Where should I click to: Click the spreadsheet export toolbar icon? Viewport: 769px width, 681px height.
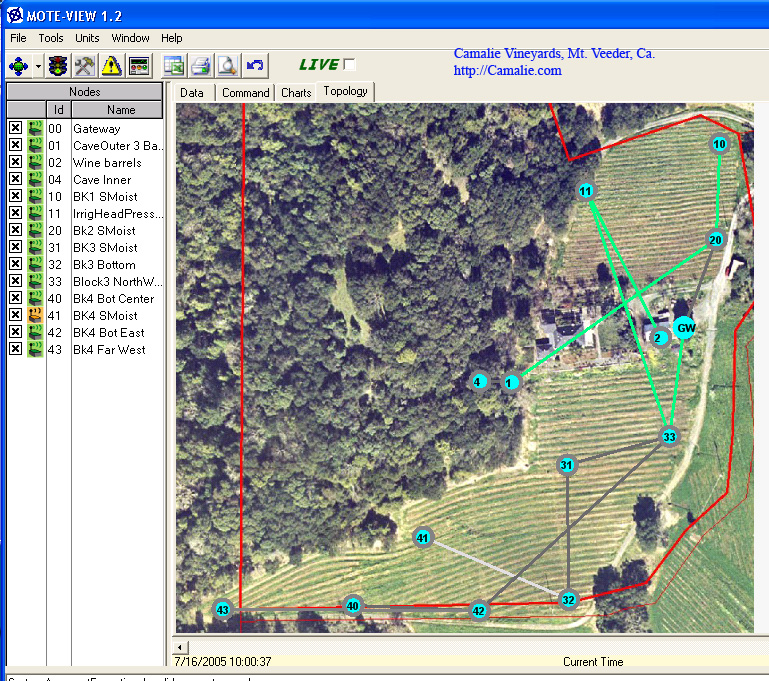click(x=174, y=66)
